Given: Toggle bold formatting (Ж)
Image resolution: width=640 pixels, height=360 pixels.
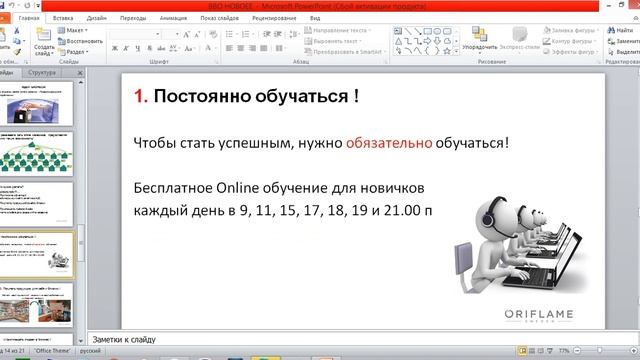Looking at the screenshot, I should pyautogui.click(x=115, y=48).
